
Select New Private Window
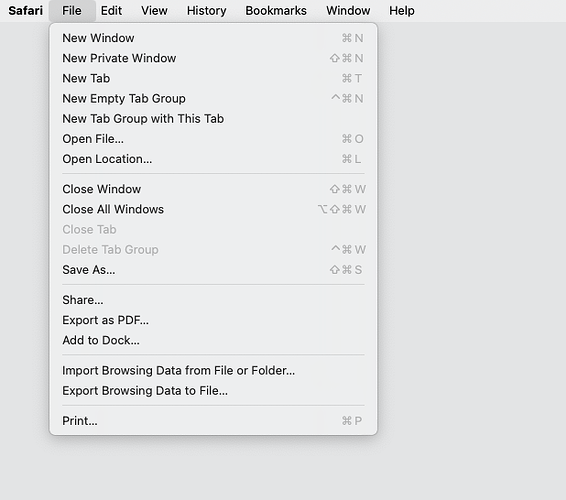click(x=213, y=58)
